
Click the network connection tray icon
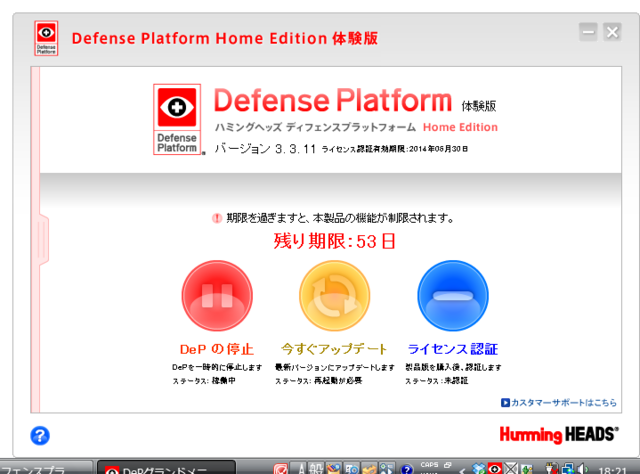click(568, 469)
